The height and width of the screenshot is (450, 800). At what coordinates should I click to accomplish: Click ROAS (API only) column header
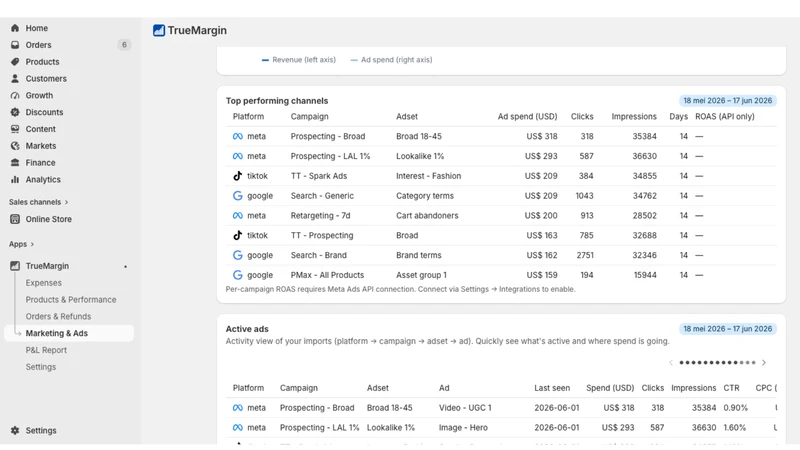coord(724,116)
